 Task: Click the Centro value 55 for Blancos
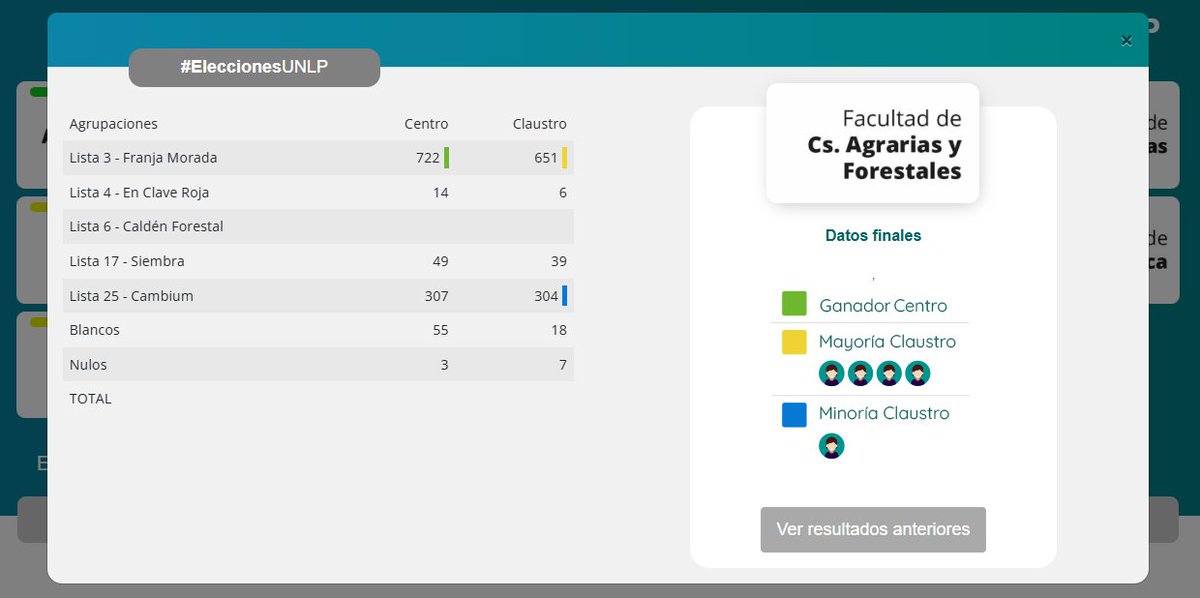[x=440, y=330]
